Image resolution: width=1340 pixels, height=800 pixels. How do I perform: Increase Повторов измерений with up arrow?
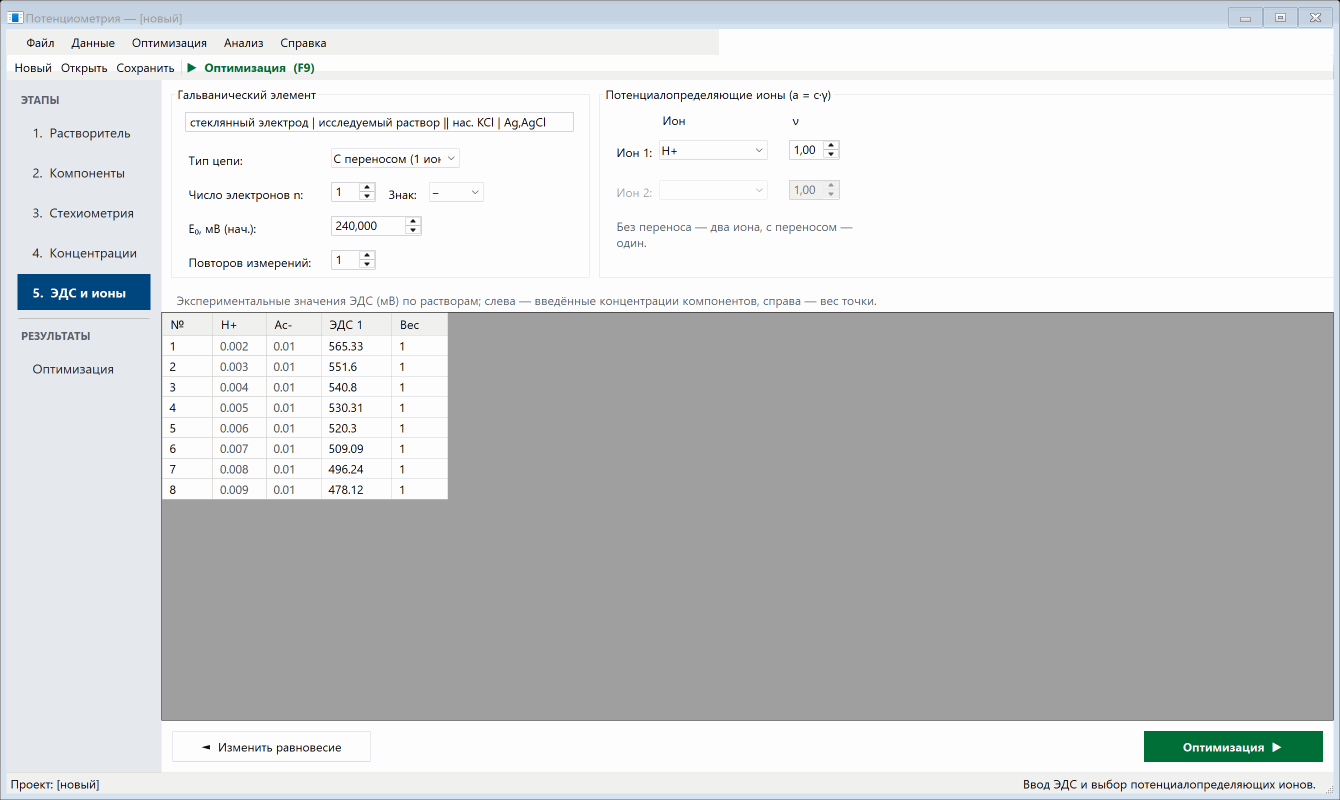tap(367, 255)
